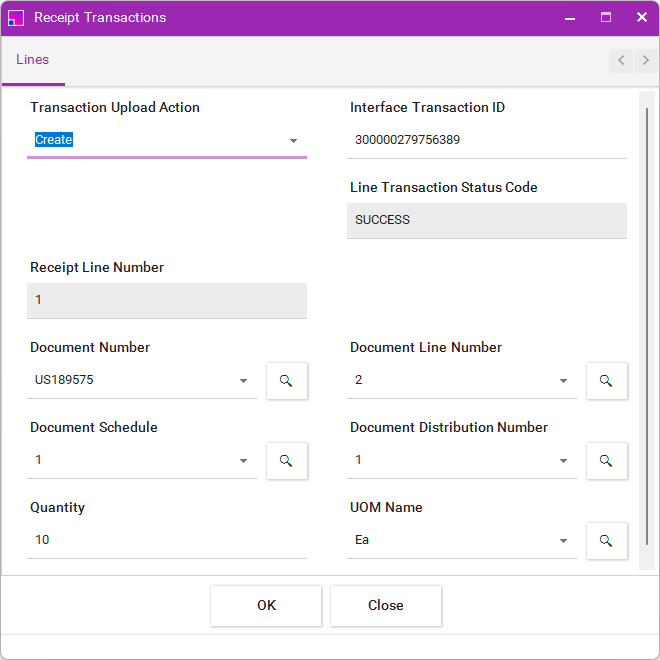Expand the Transaction Upload Action dropdown
The height and width of the screenshot is (660, 660).
coord(293,141)
